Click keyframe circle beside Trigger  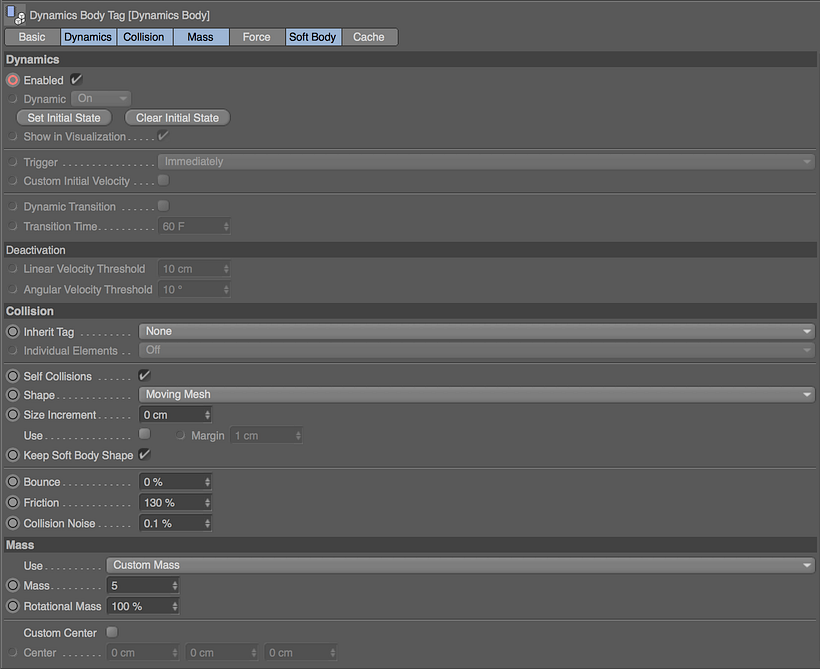tap(13, 162)
